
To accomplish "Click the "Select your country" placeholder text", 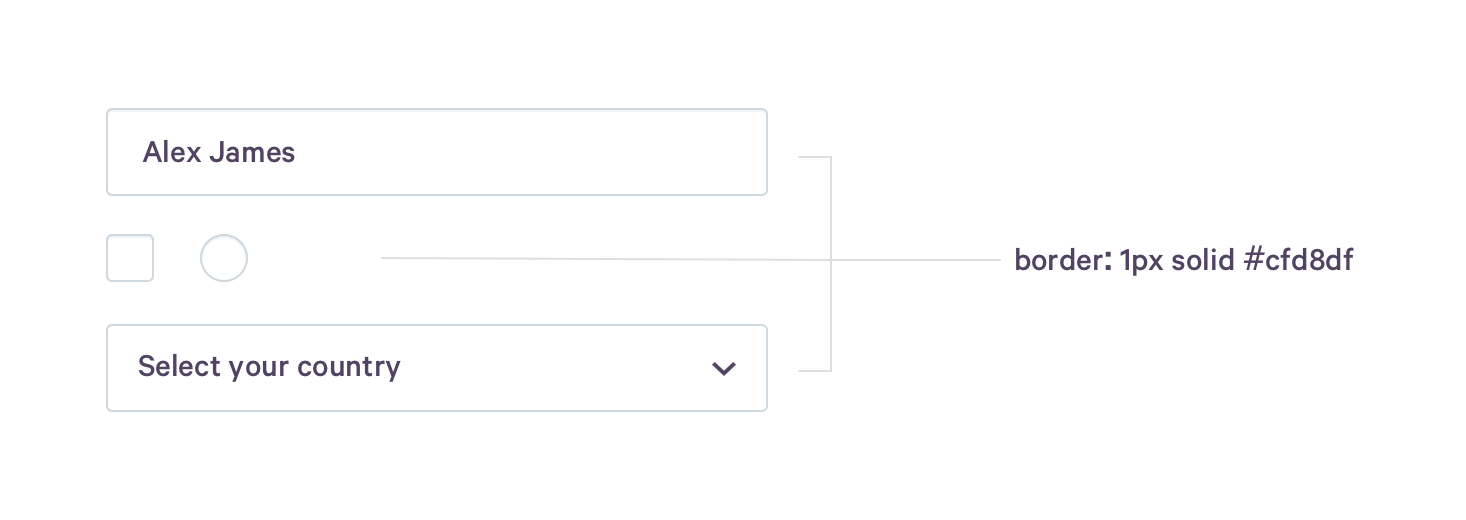I will pyautogui.click(x=269, y=367).
